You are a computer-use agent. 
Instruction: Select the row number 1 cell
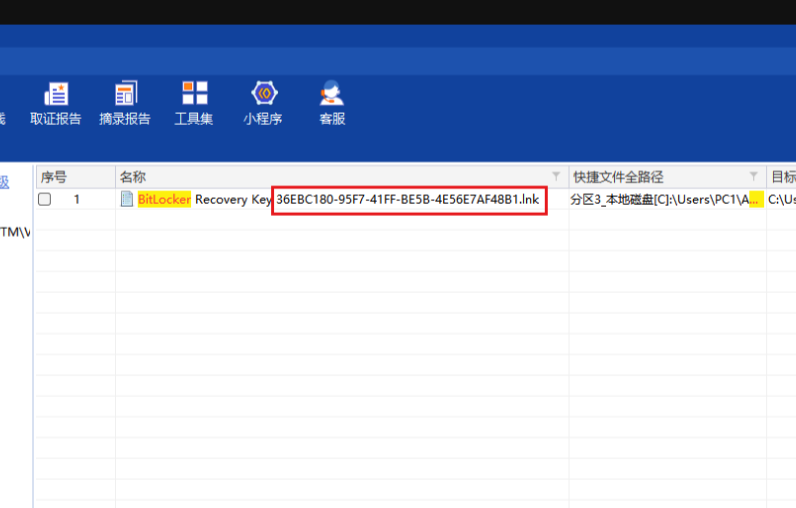[x=77, y=200]
